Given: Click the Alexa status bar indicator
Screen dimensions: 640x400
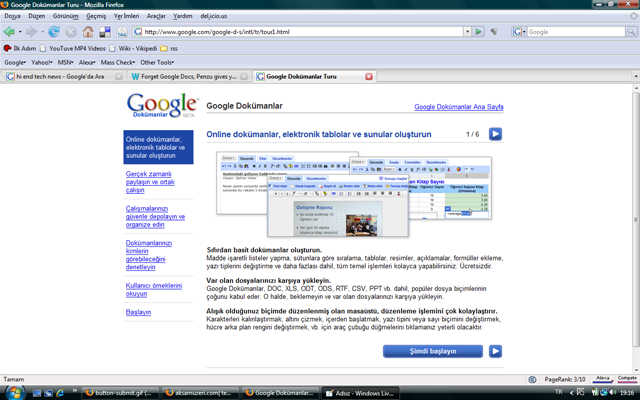Looking at the screenshot, I should point(602,379).
